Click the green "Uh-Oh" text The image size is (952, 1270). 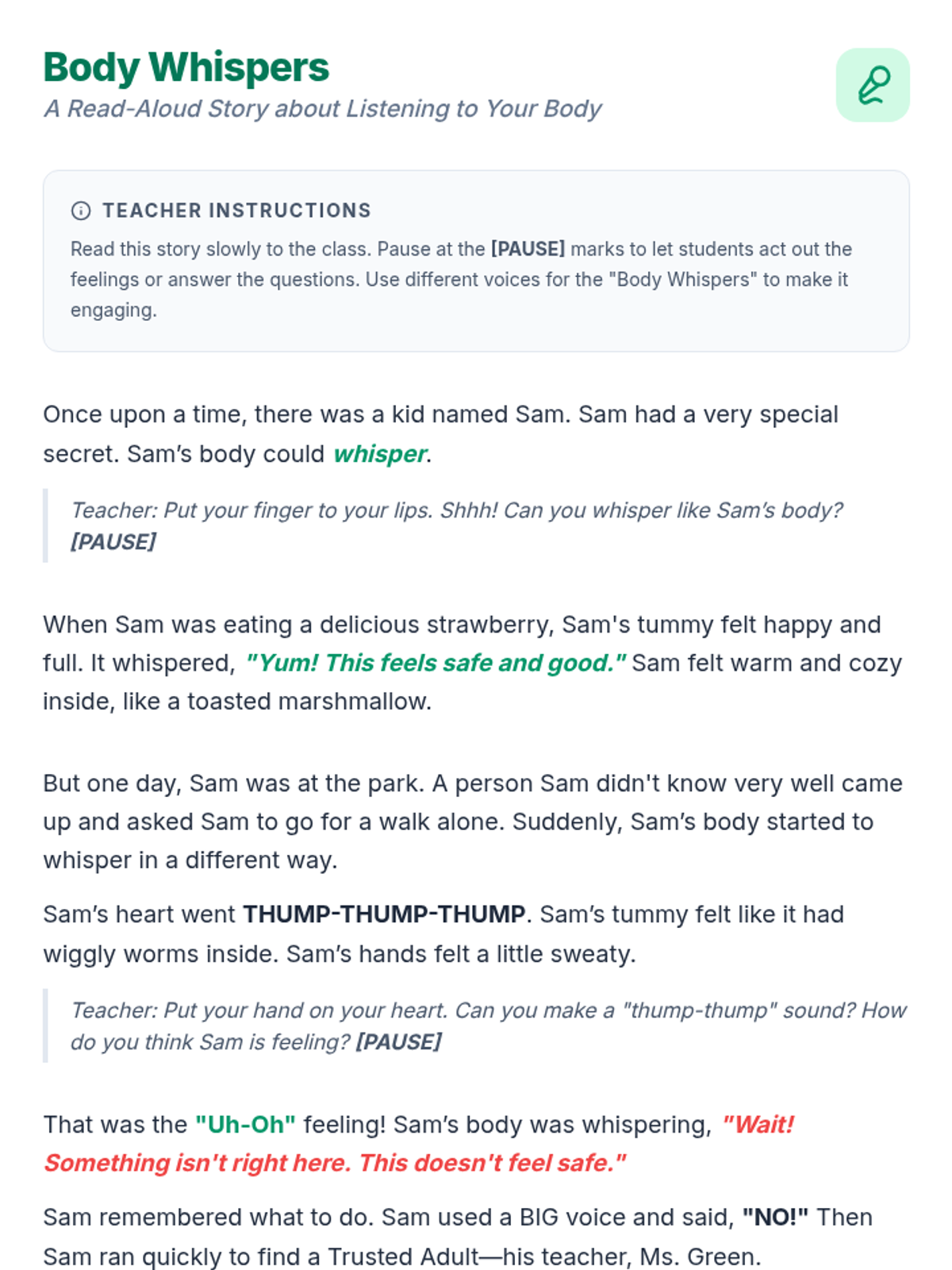[x=245, y=1125]
